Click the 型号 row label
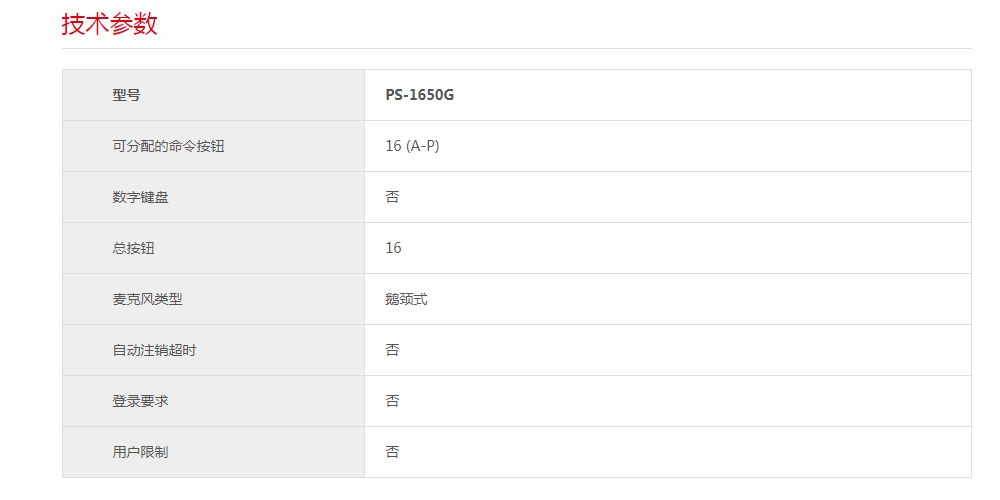The image size is (1000, 500). (x=127, y=96)
